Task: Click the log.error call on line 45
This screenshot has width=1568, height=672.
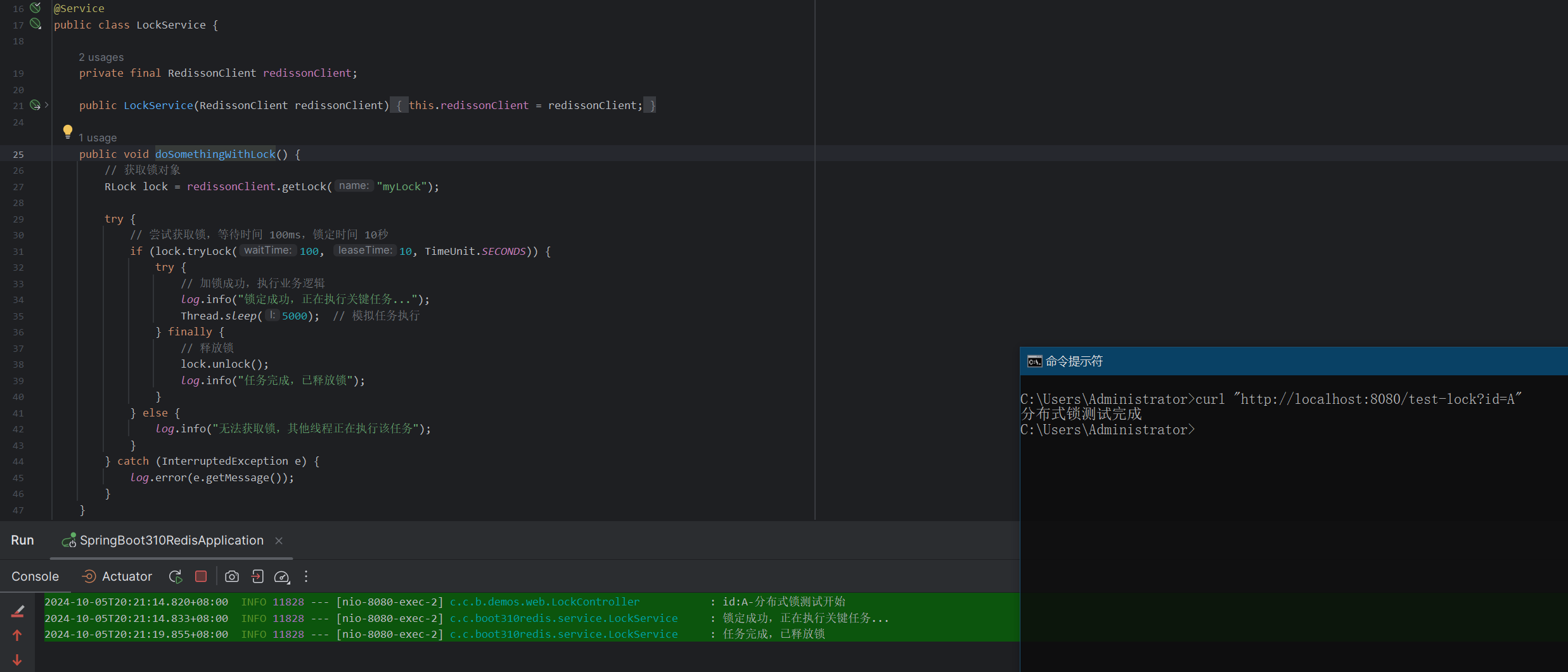Action: pos(212,477)
